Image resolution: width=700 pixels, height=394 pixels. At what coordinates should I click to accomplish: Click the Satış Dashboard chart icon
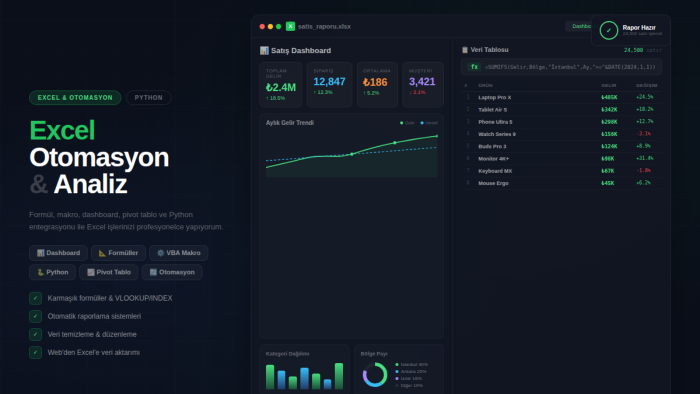click(x=264, y=50)
